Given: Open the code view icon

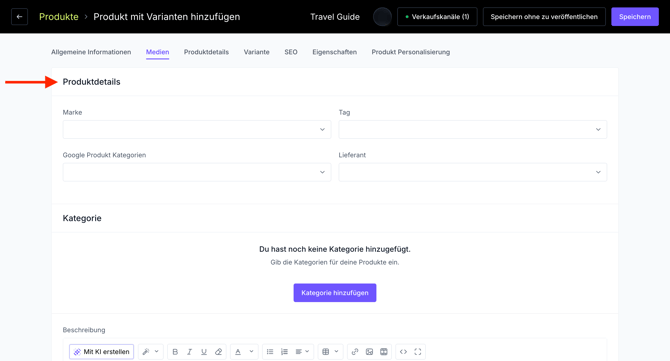Looking at the screenshot, I should (403, 352).
